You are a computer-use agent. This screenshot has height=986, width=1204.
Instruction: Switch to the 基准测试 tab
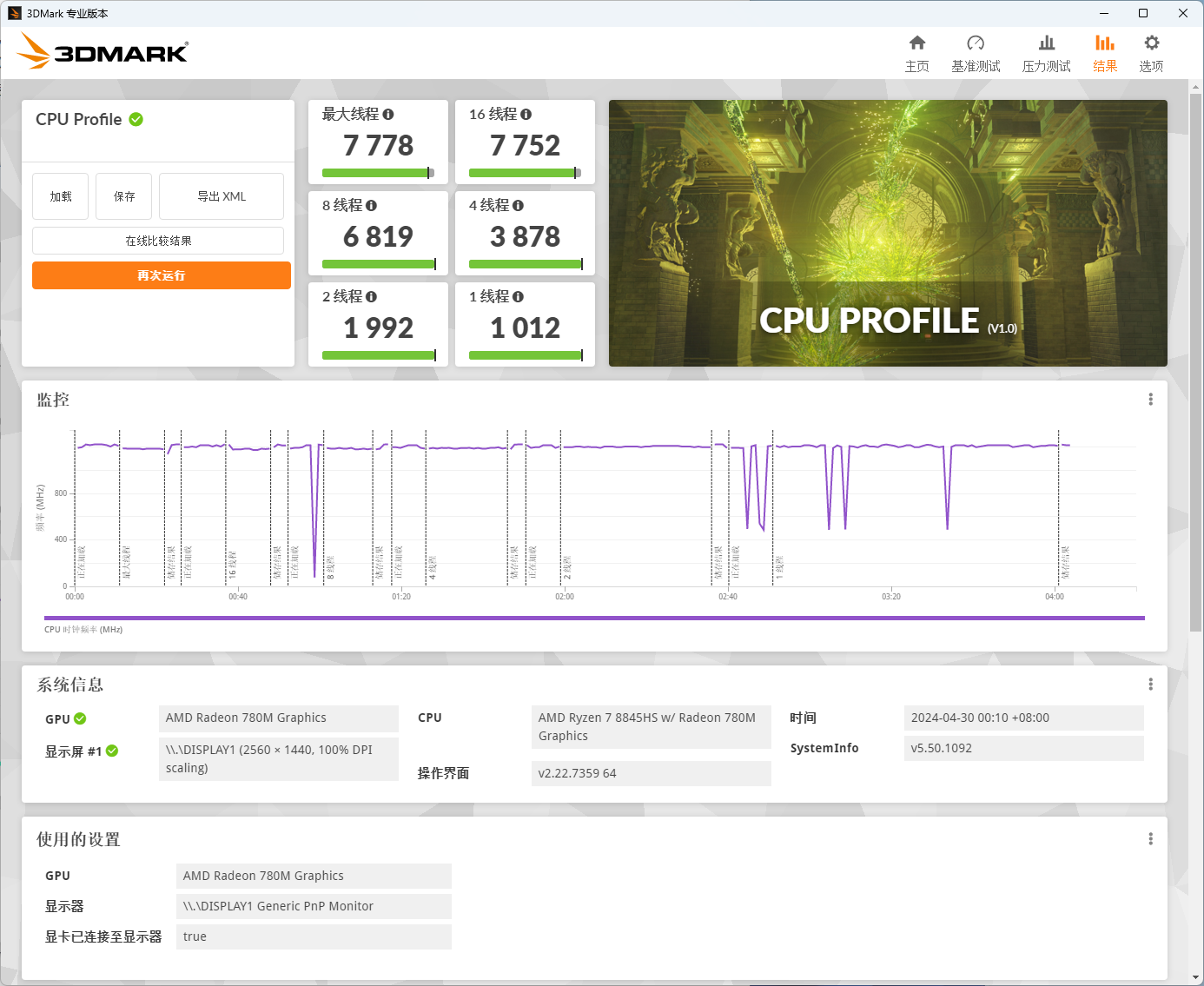coord(976,54)
